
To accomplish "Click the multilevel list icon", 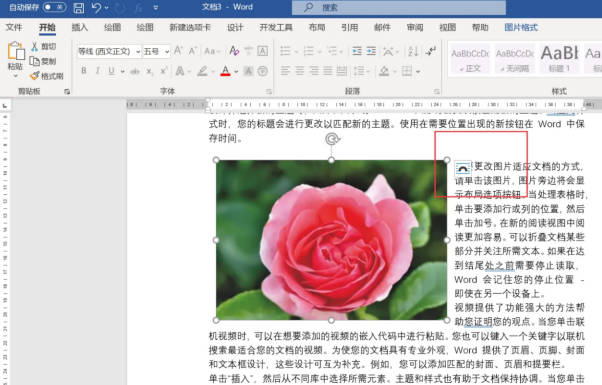I will pyautogui.click(x=332, y=51).
